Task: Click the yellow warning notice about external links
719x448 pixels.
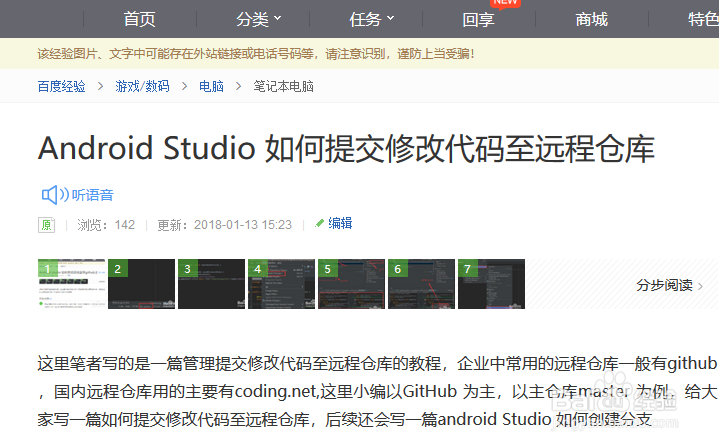Action: [256, 54]
